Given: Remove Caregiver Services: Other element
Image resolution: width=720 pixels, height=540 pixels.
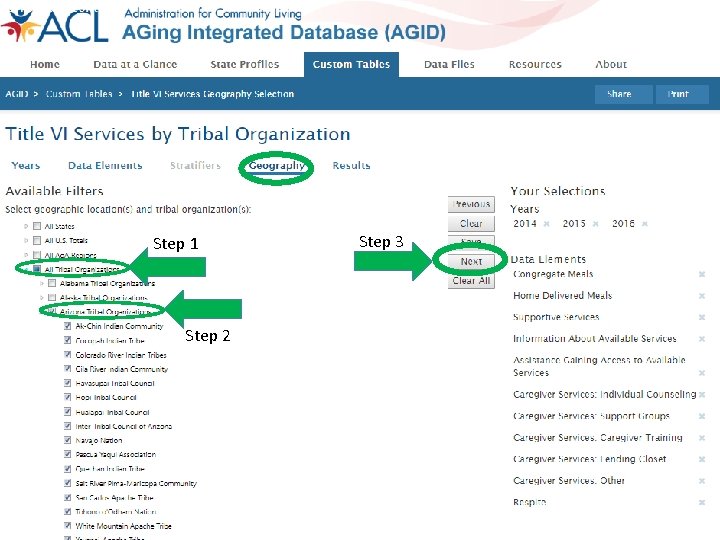Looking at the screenshot, I should click(702, 481).
